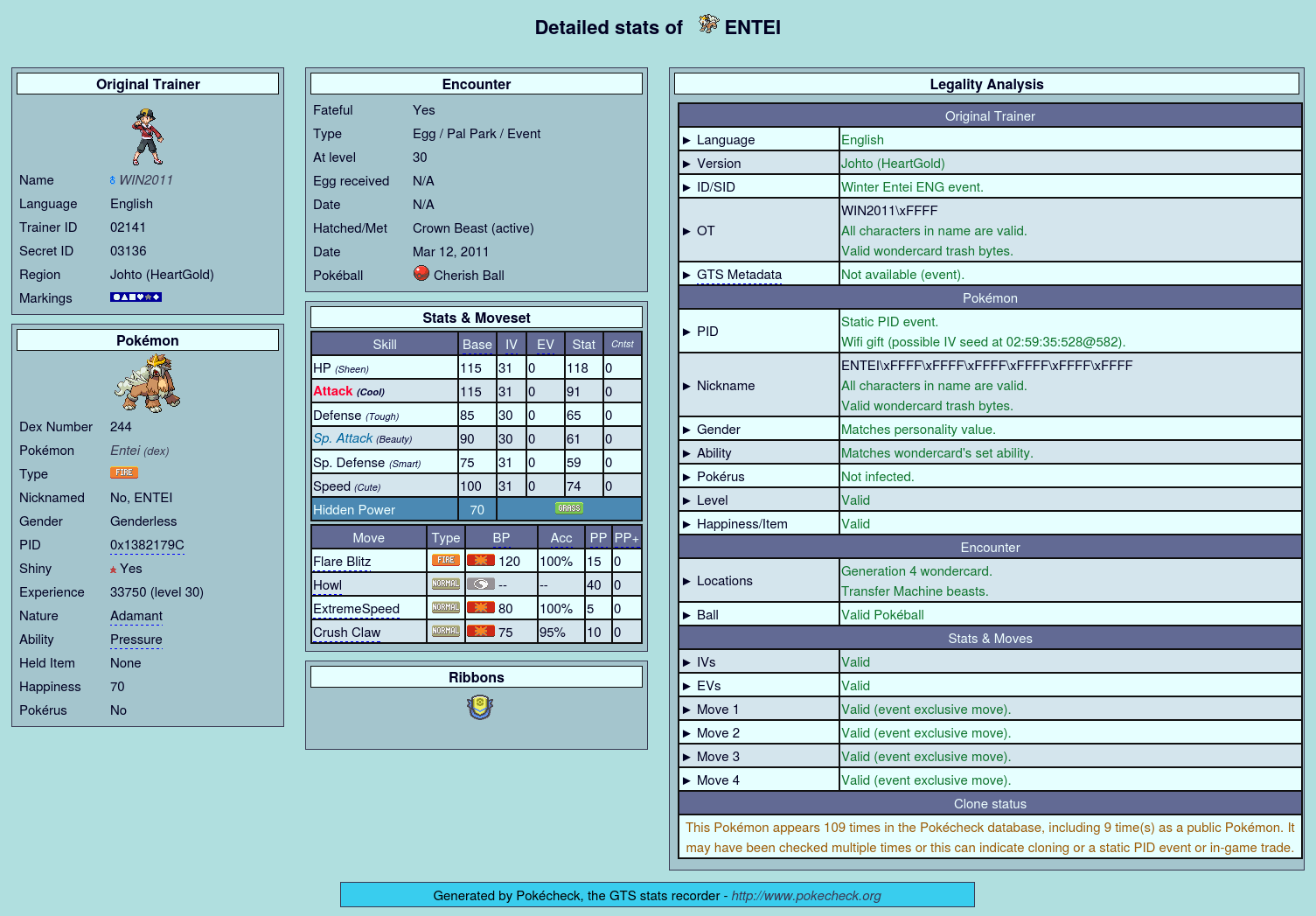Click the Base column header in stats table

point(477,345)
